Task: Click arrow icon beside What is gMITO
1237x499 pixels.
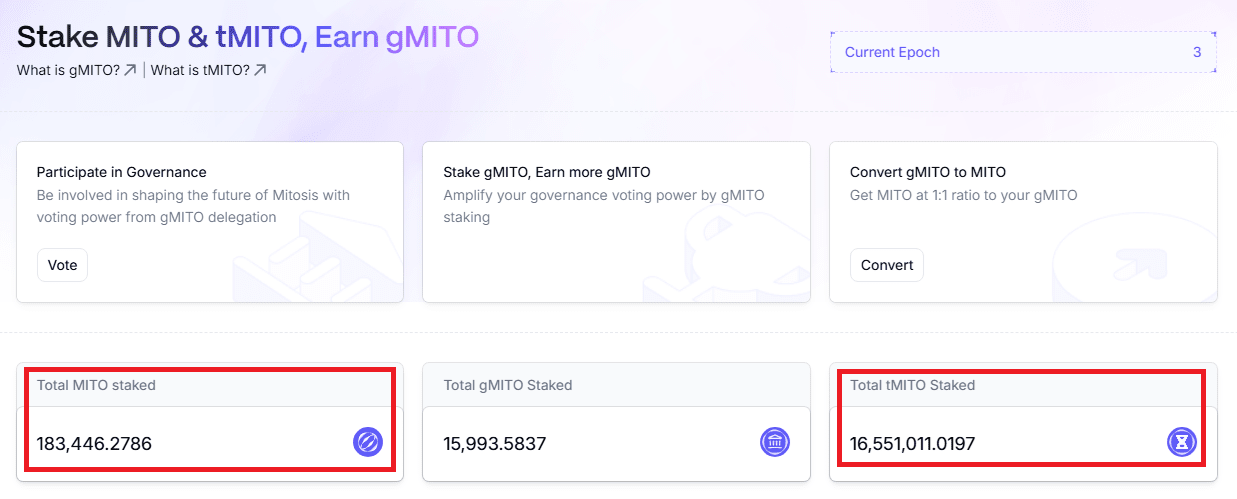Action: pyautogui.click(x=130, y=70)
